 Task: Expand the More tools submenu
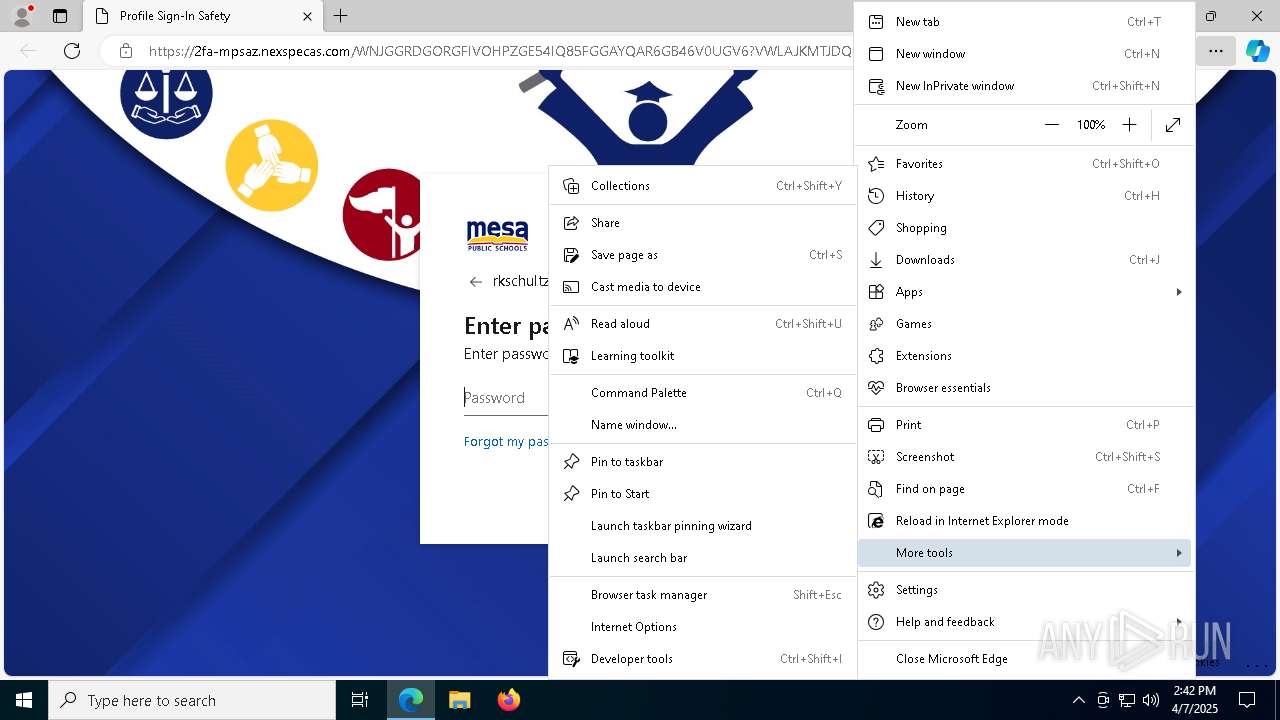coord(1024,553)
